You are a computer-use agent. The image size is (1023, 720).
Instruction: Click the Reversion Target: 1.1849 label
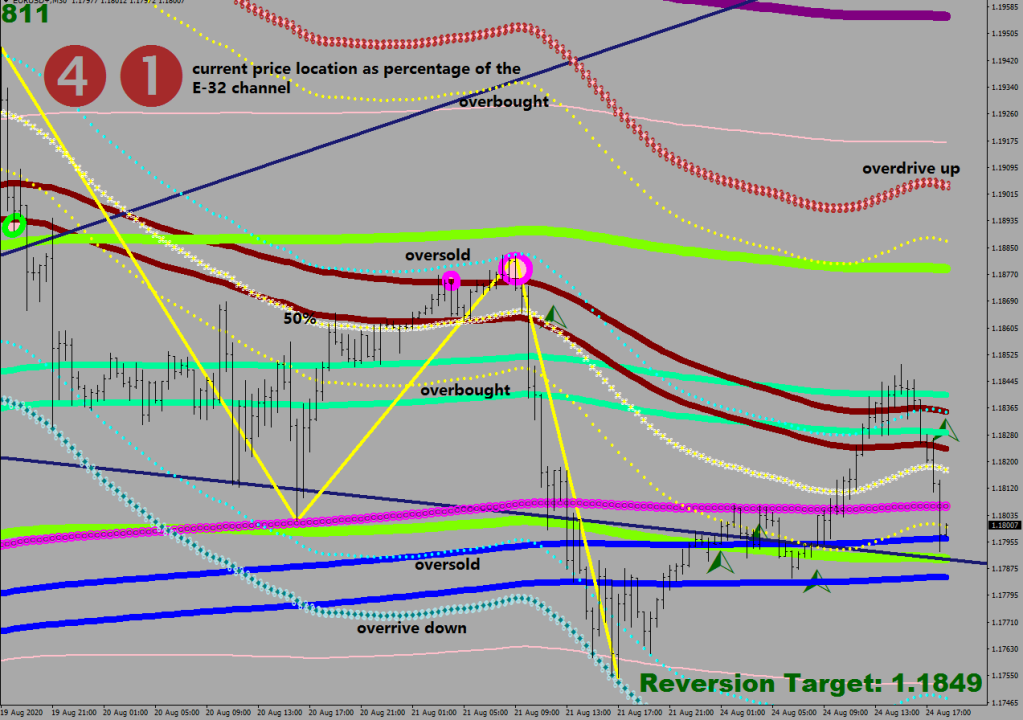[x=810, y=684]
